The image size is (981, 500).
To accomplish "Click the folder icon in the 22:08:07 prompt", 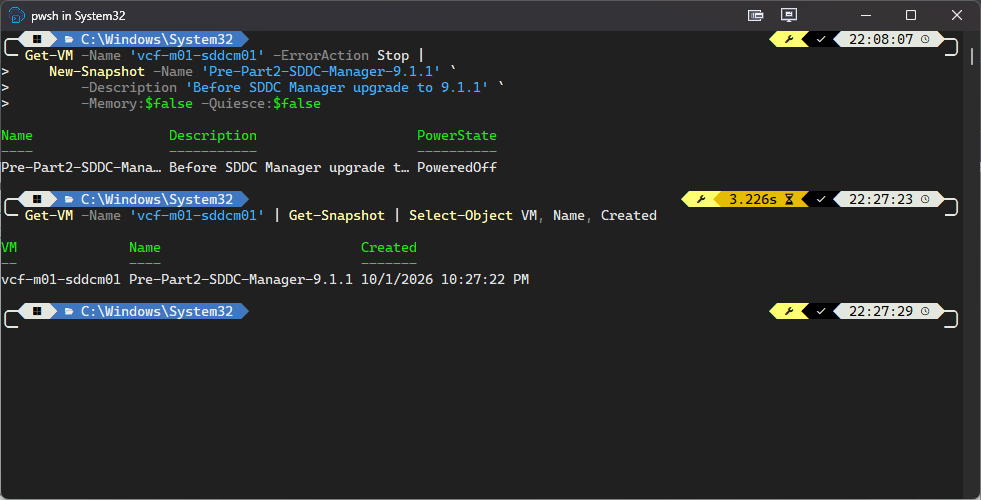I will (x=69, y=39).
